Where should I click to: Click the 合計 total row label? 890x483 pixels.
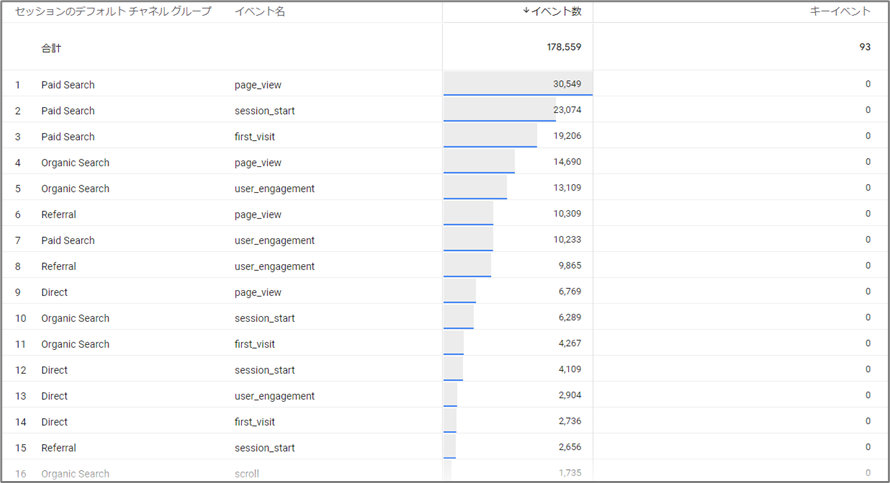[51, 47]
